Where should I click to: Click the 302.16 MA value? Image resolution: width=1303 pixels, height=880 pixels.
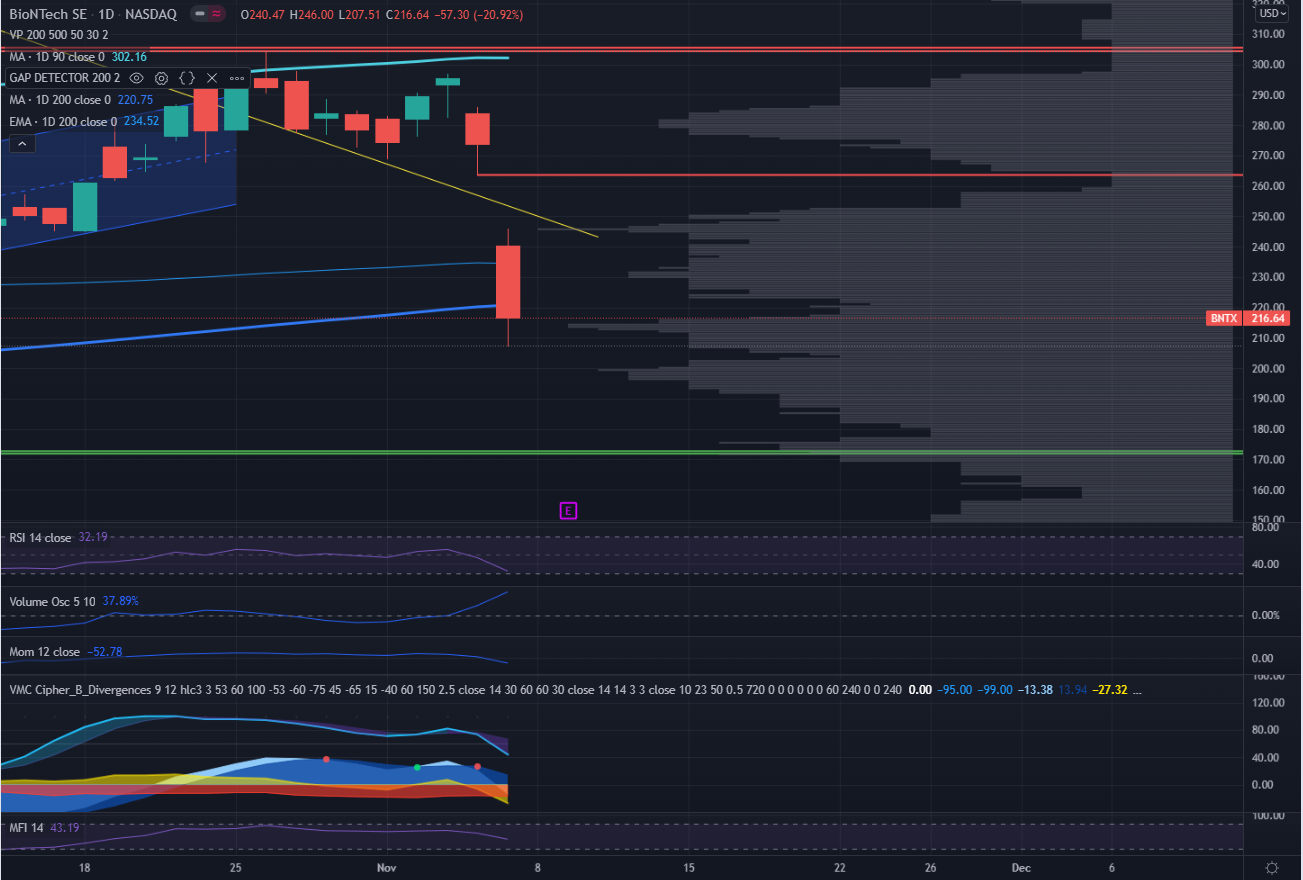128,57
